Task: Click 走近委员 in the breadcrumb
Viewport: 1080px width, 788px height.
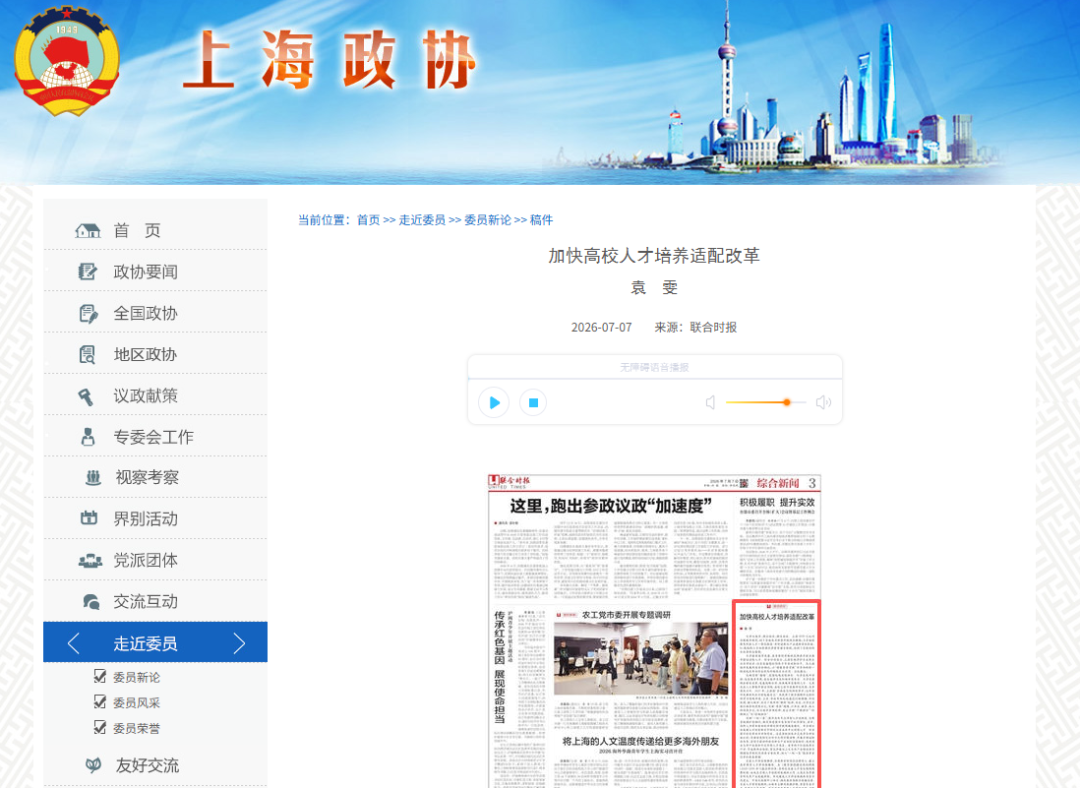Action: coord(422,220)
